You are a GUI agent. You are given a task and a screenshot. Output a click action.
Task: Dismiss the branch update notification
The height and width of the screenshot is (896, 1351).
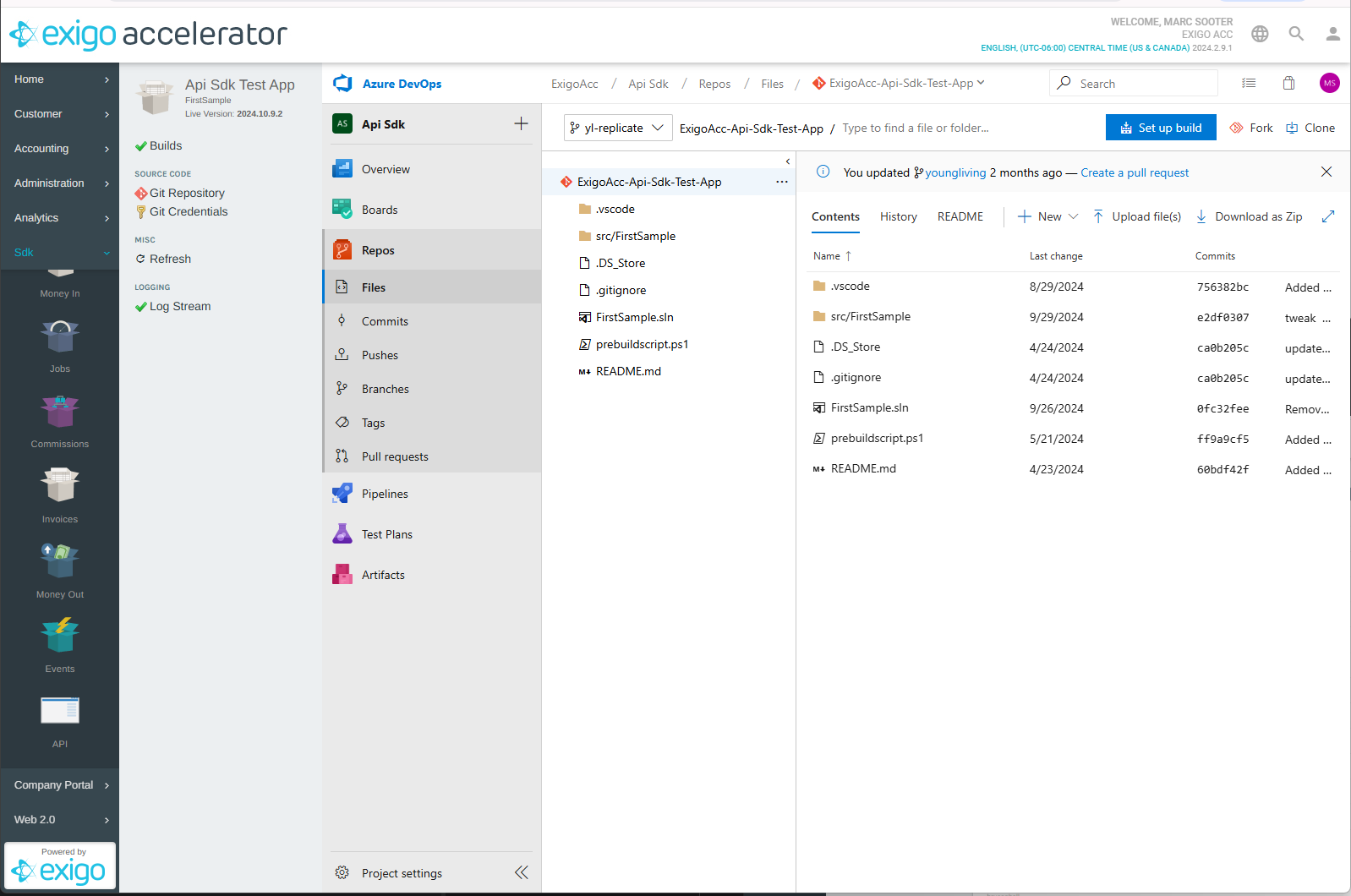pos(1326,172)
